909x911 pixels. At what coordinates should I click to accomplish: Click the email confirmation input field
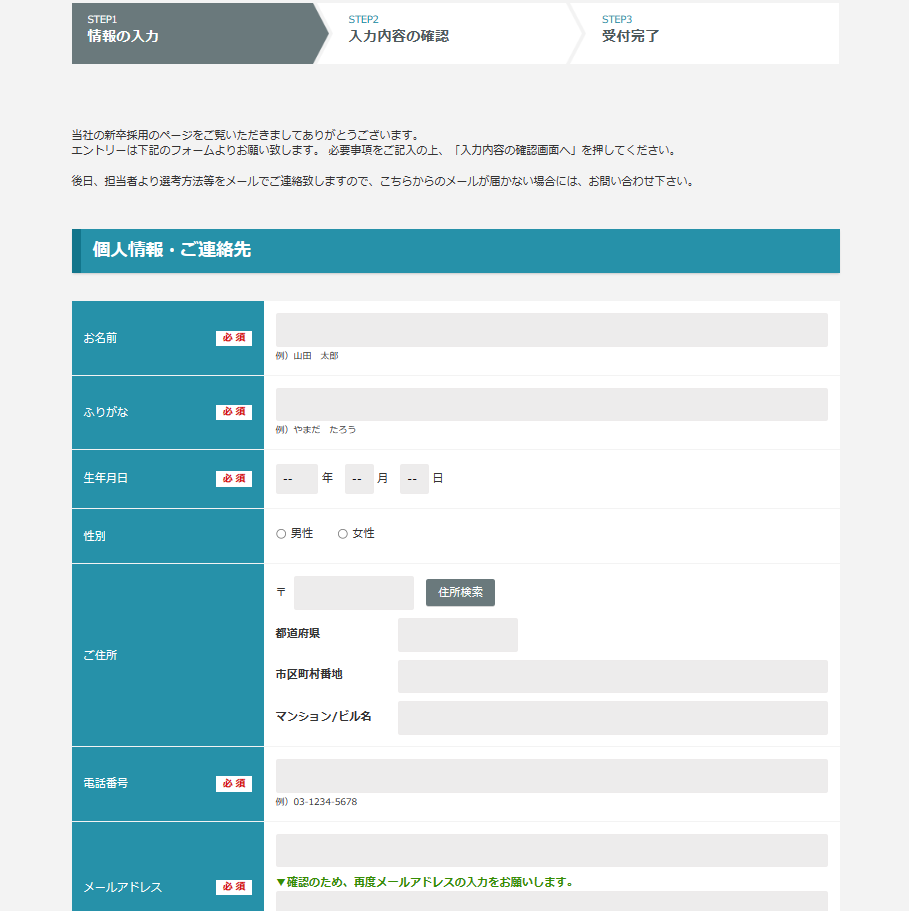[x=551, y=900]
